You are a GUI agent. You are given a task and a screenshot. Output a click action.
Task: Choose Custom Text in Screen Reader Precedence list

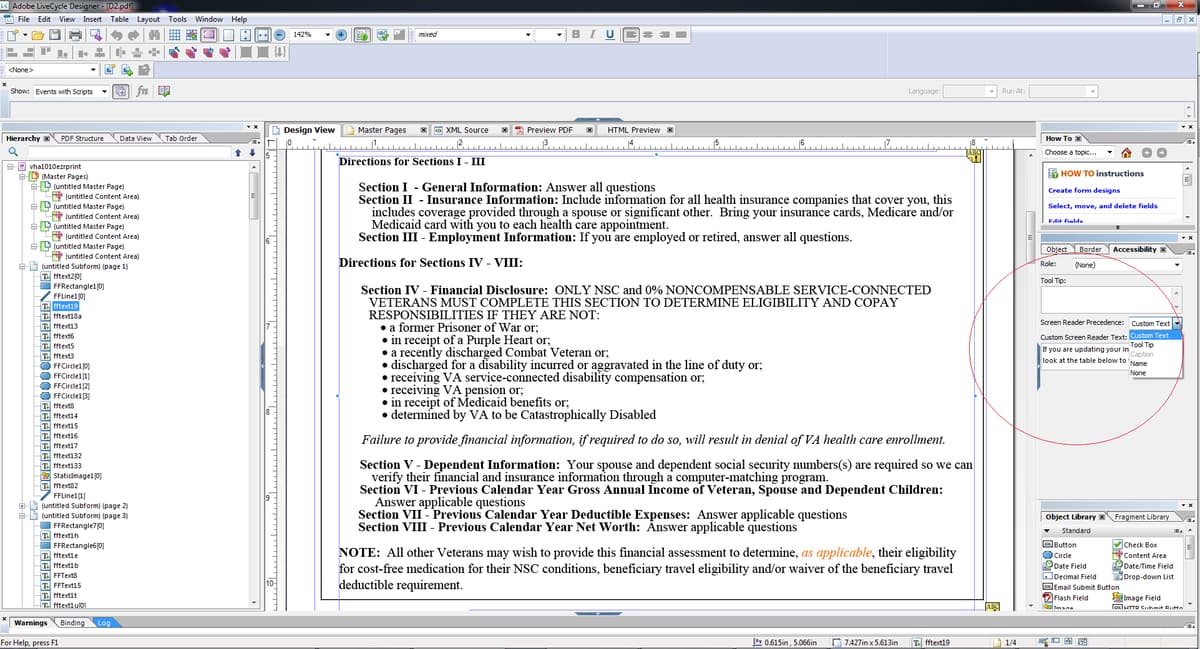click(x=1148, y=334)
